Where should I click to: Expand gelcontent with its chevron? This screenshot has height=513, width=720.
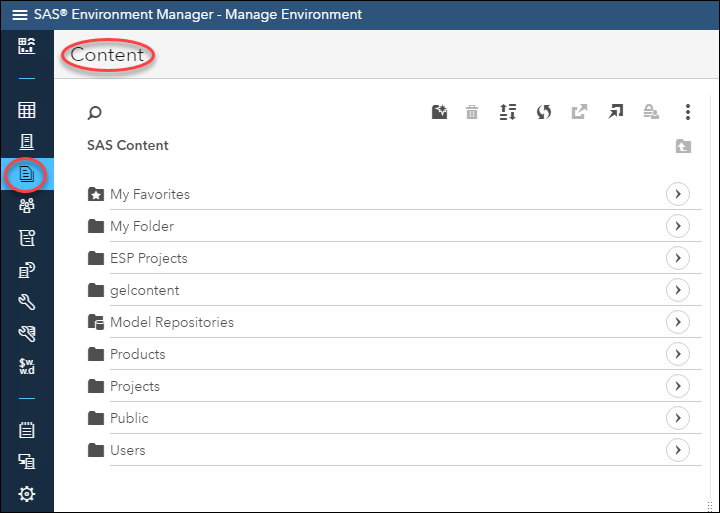coord(678,290)
